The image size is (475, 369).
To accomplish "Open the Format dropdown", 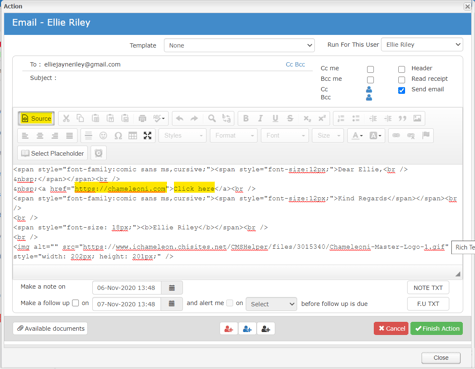I will [234, 136].
